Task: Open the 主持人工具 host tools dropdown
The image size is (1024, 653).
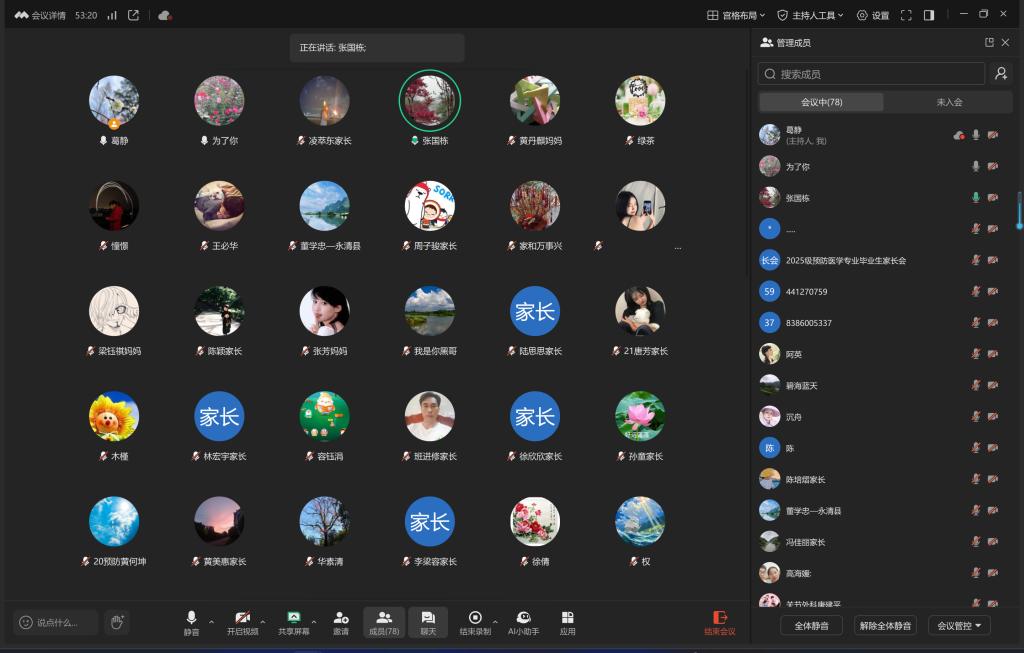Action: click(x=810, y=15)
